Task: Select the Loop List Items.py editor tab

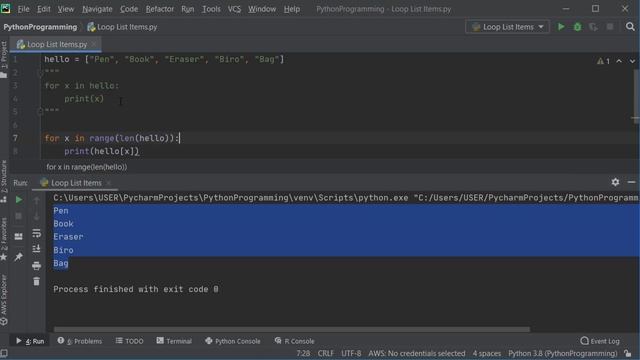Action: click(x=55, y=44)
